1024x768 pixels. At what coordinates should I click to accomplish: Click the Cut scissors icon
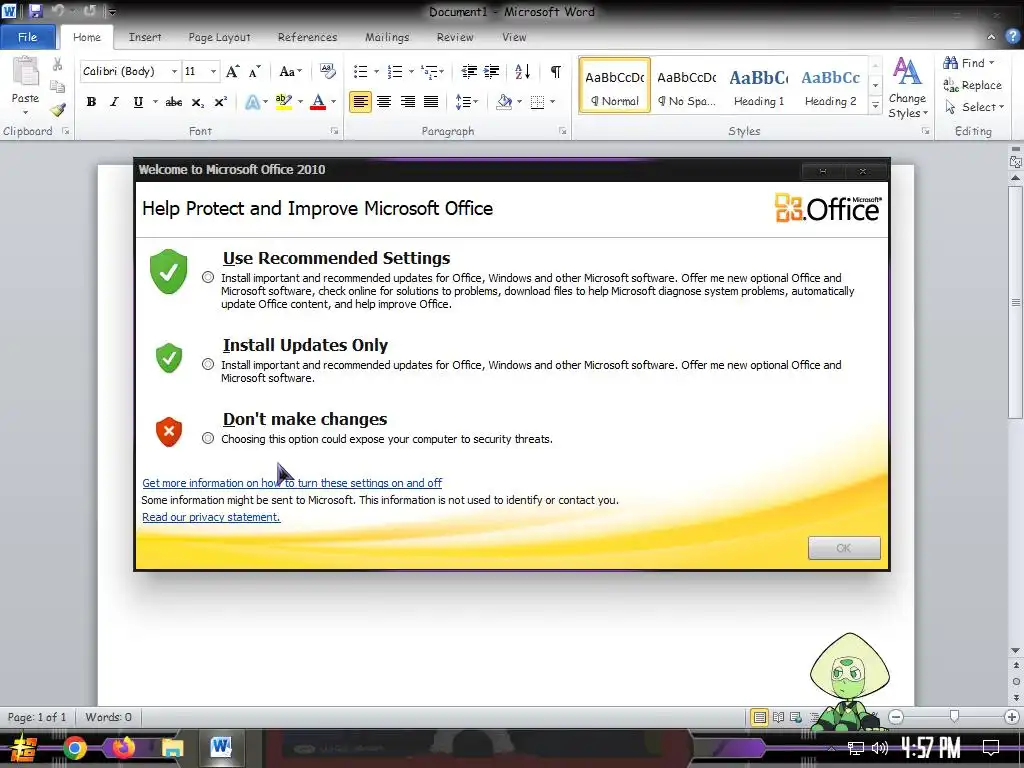point(57,65)
